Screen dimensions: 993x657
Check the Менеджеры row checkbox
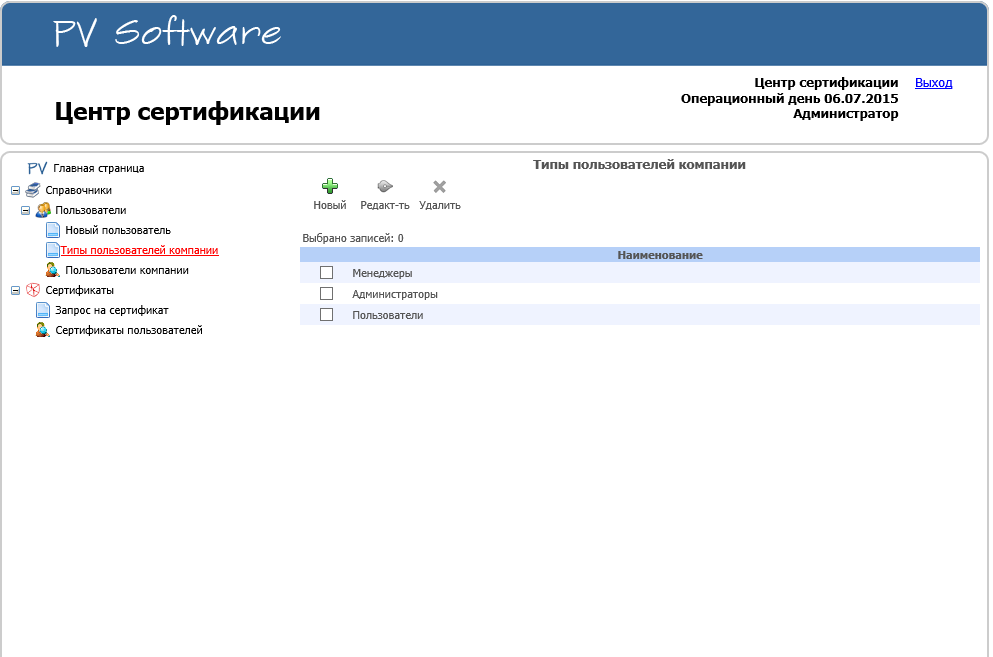[327, 272]
